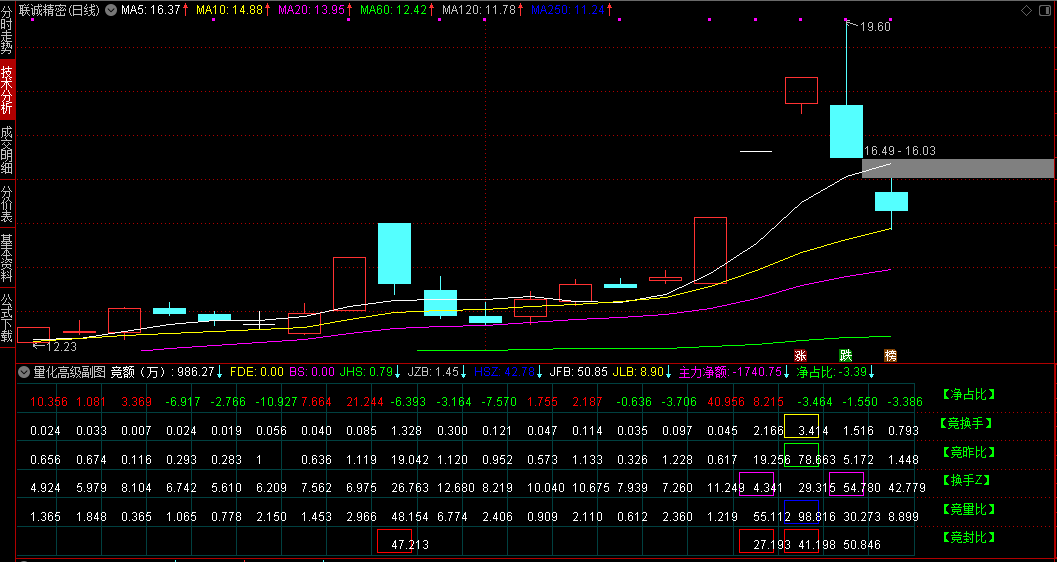This screenshot has height=562, width=1057.
Task: Click the 公式下载 side tab
Action: click(8, 317)
